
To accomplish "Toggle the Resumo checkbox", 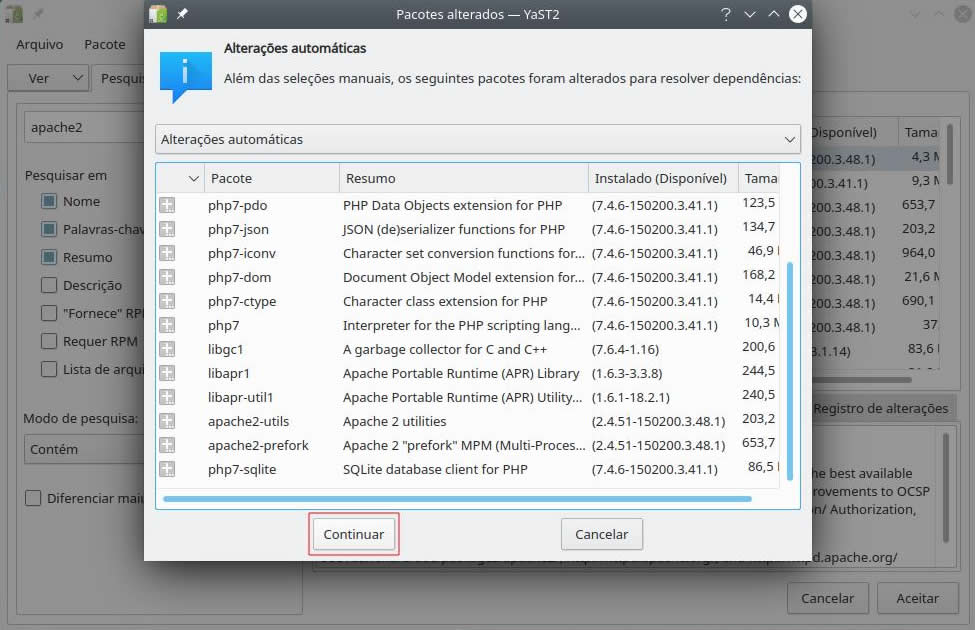I will tap(49, 257).
